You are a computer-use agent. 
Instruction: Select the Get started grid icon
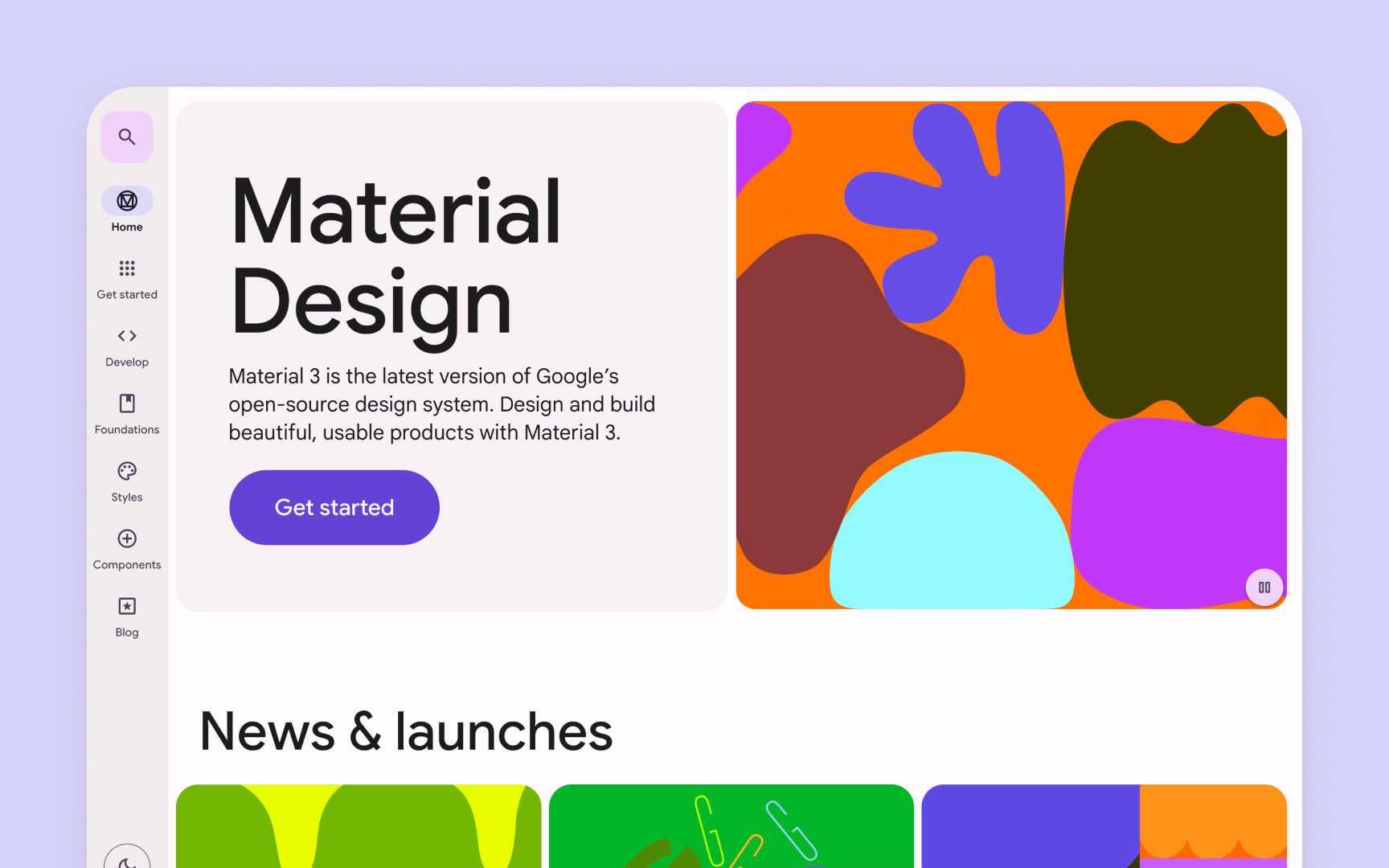[x=126, y=268]
